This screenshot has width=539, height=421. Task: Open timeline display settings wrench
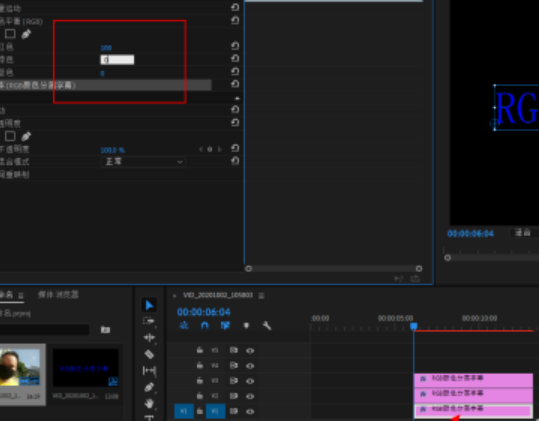[x=267, y=325]
